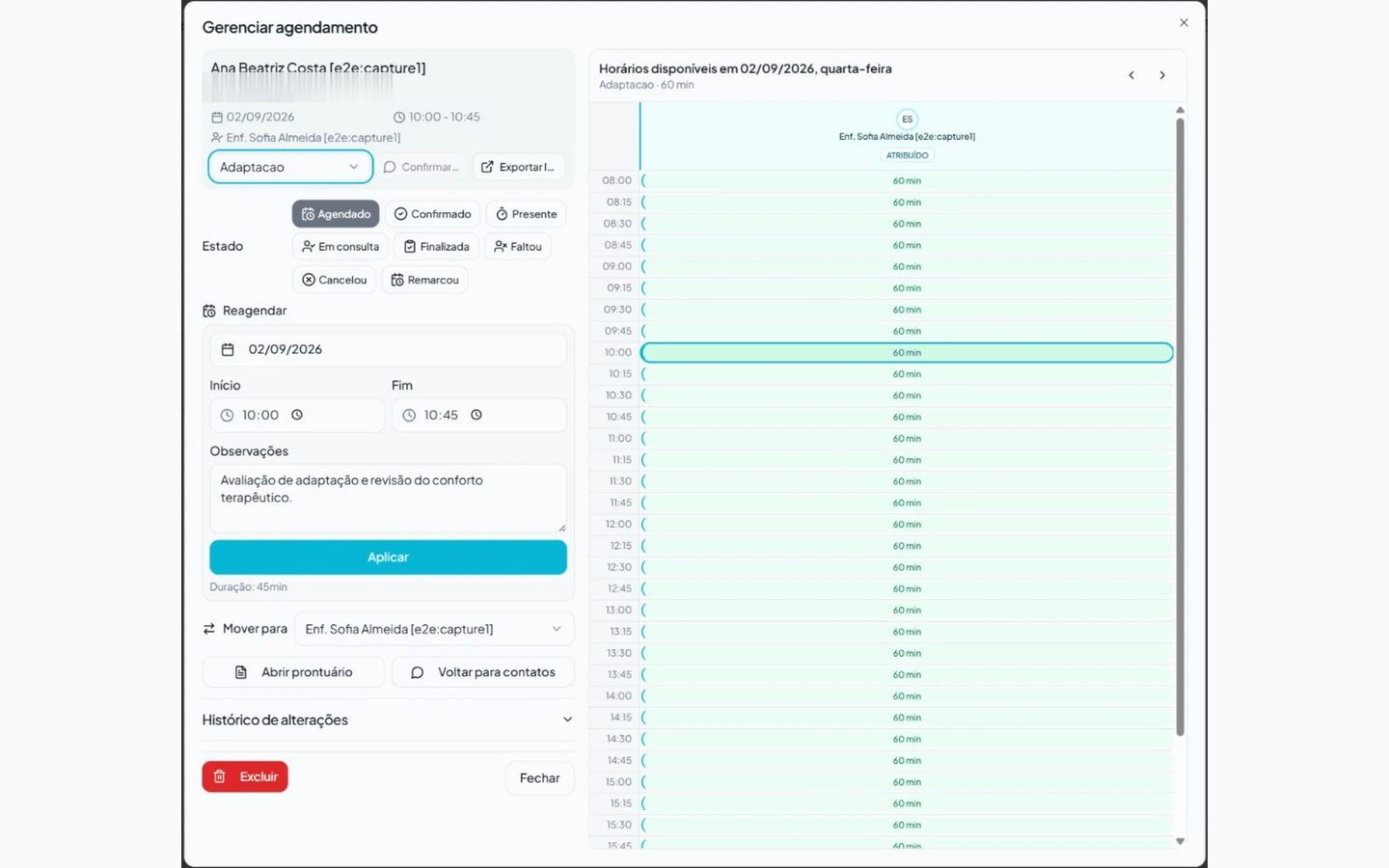
Task: Click the ATRIBUÍDO badge
Action: tap(907, 155)
